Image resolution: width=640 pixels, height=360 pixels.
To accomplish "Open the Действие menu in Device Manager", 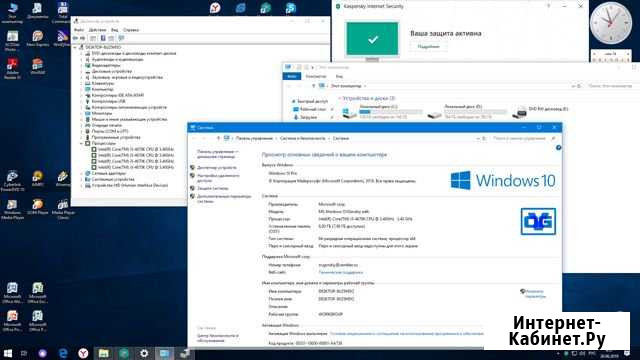I will pyautogui.click(x=97, y=30).
